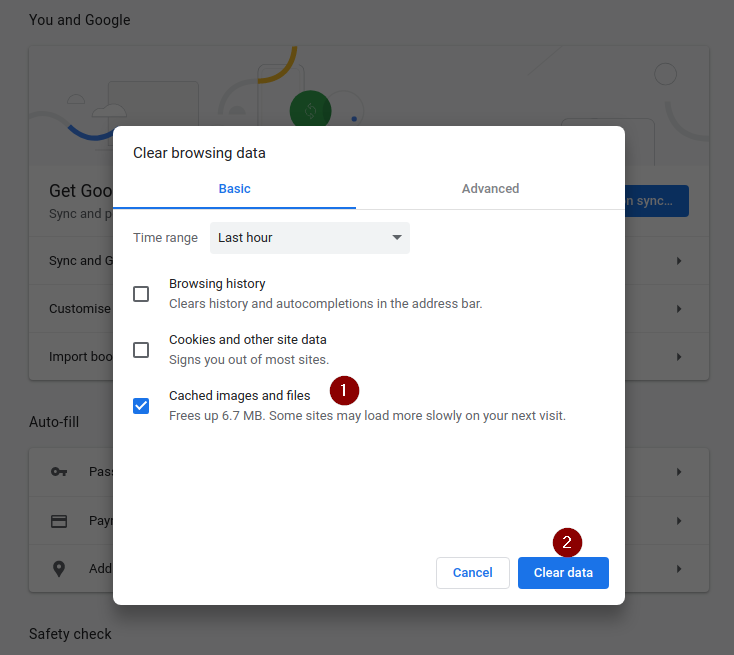Expand the Passwords row arrow
Image resolution: width=734 pixels, height=655 pixels.
(679, 472)
